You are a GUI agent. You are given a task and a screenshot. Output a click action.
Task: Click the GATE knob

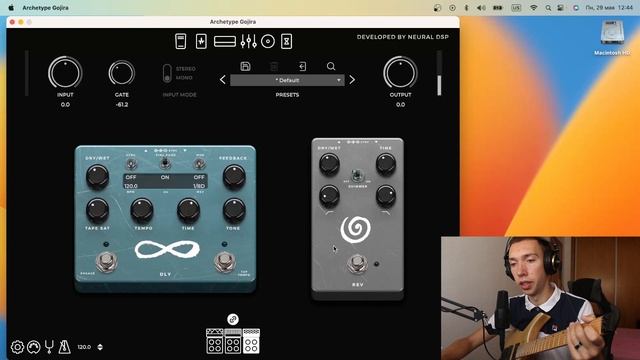(122, 73)
